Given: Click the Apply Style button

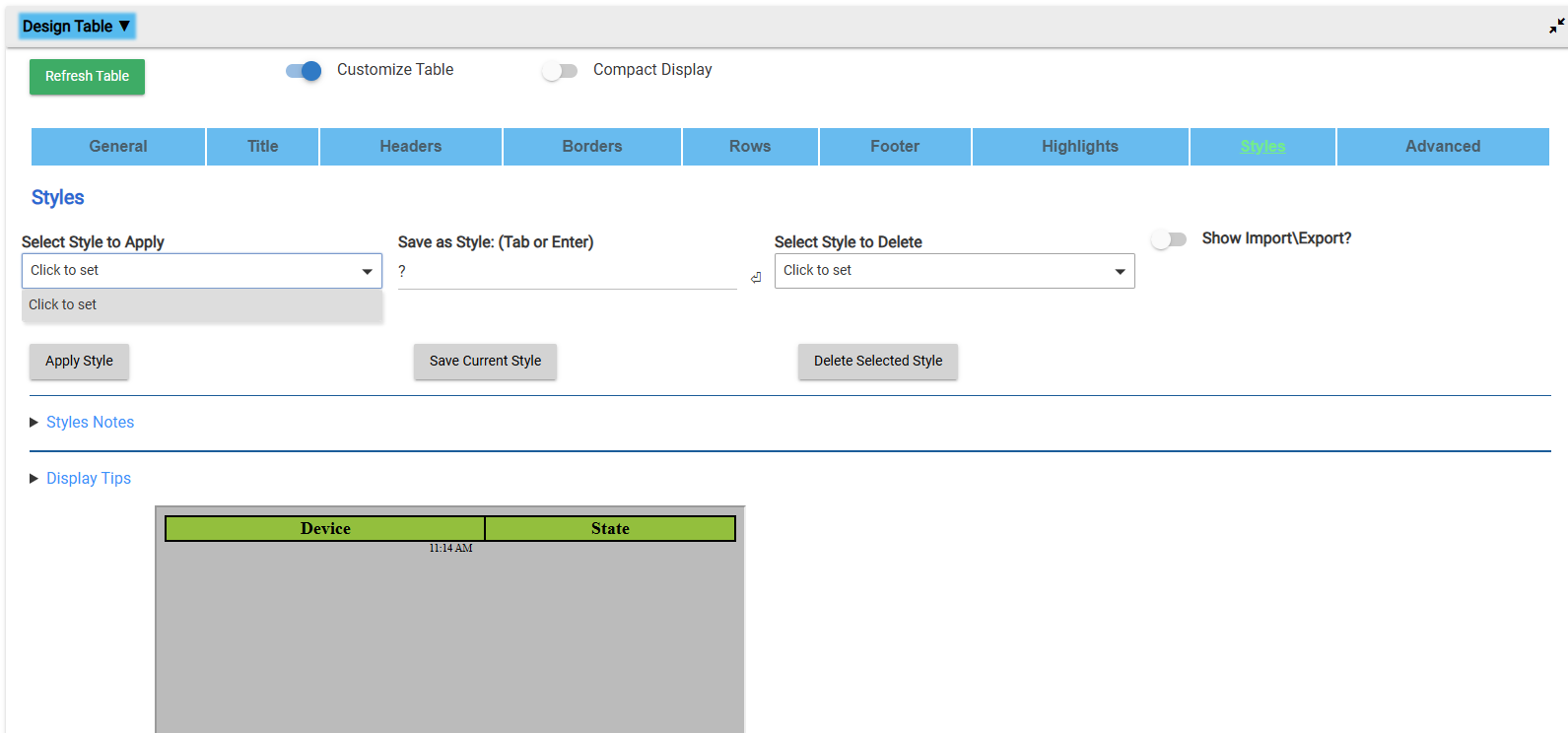Looking at the screenshot, I should click(x=79, y=362).
